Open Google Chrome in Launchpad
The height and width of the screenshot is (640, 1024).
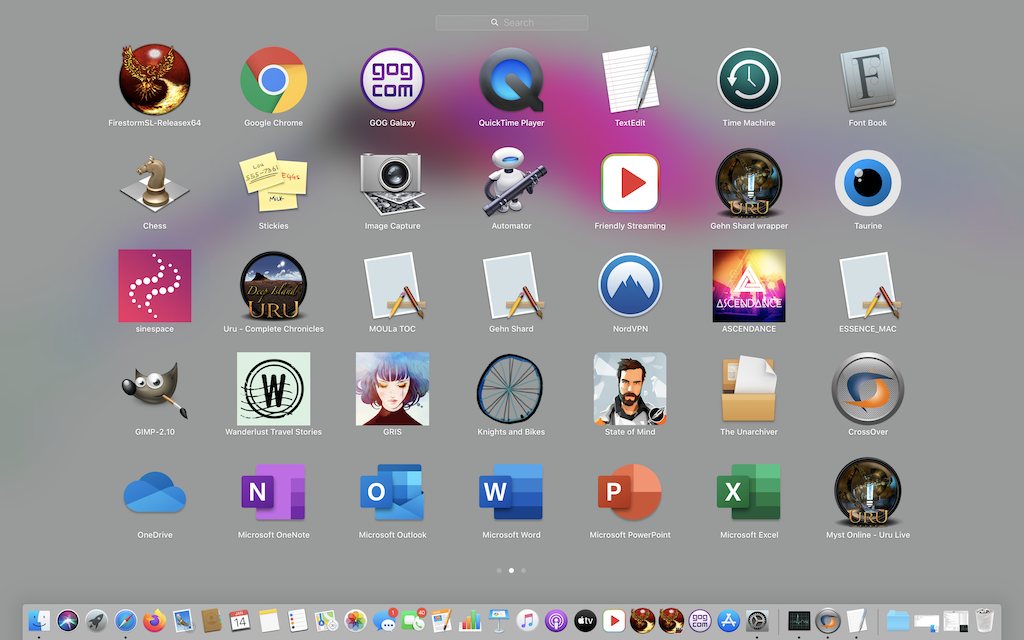(273, 80)
